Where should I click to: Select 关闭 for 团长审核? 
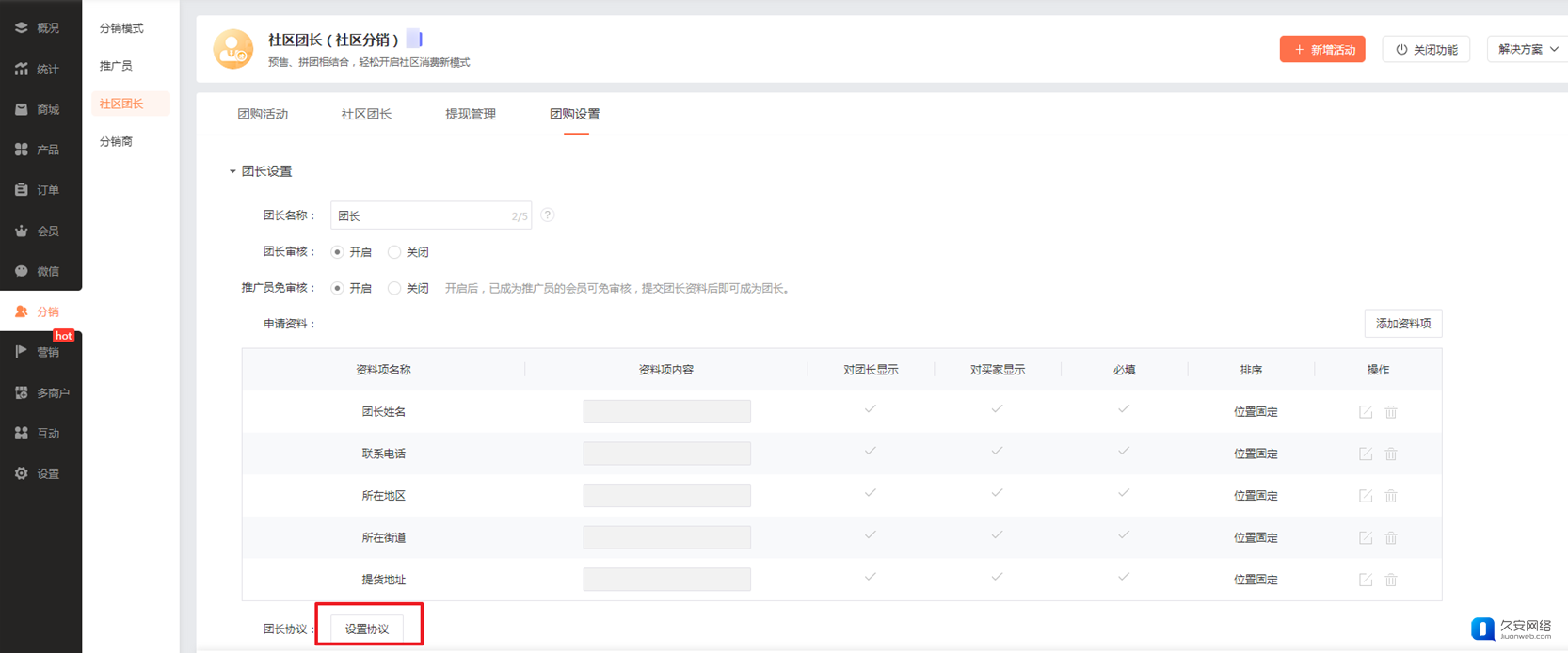(x=394, y=252)
